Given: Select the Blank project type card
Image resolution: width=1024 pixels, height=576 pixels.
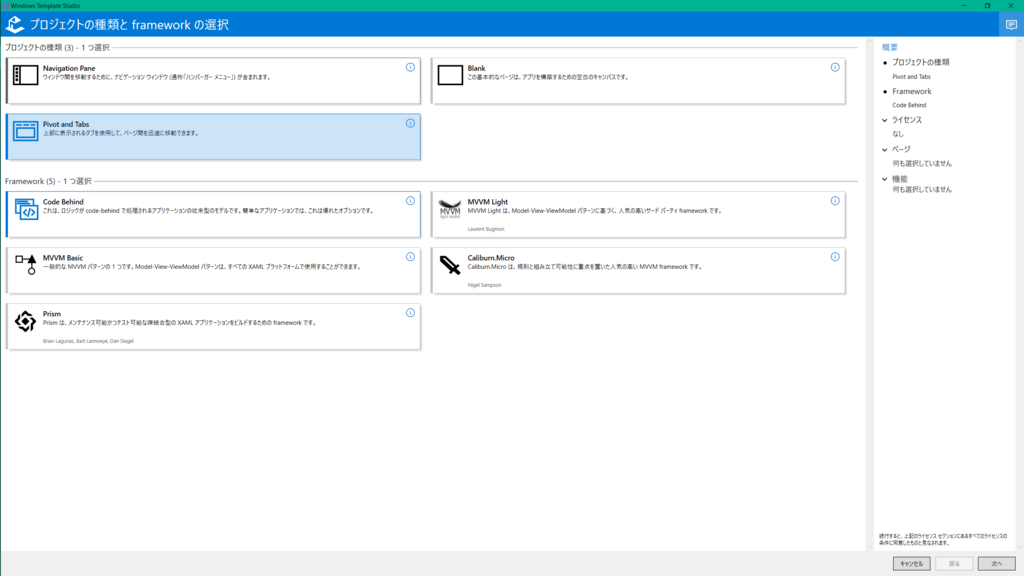Looking at the screenshot, I should click(638, 81).
